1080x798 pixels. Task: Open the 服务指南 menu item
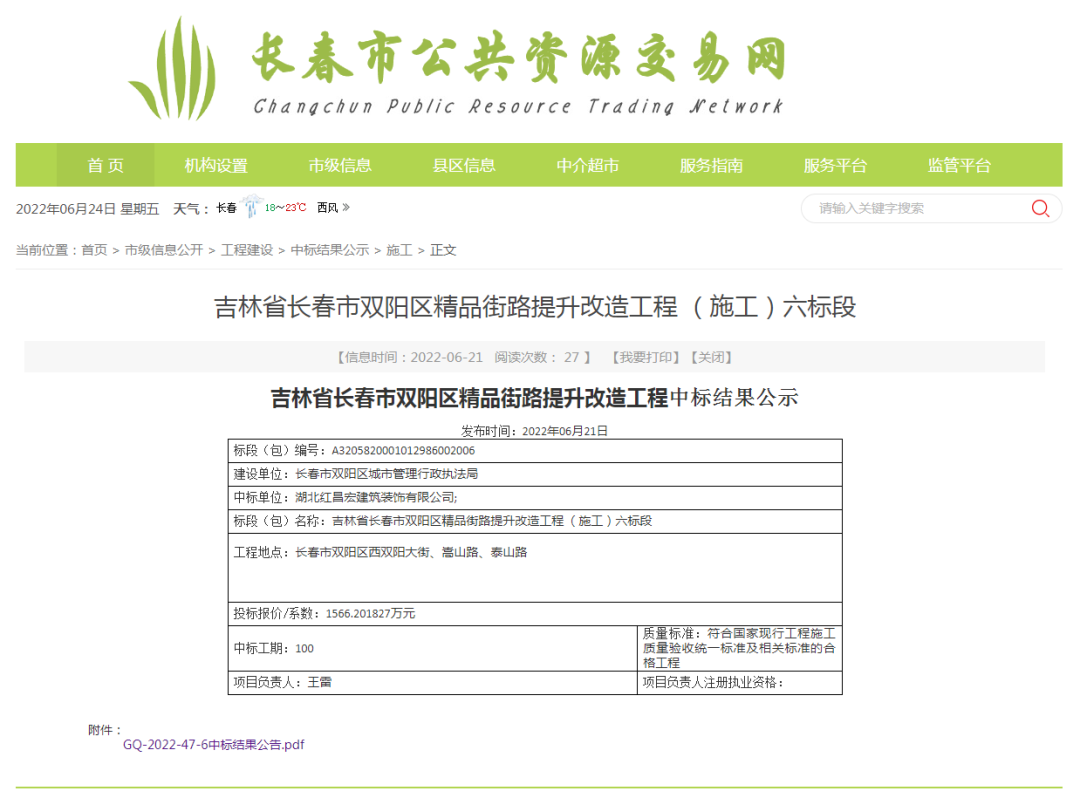click(712, 165)
